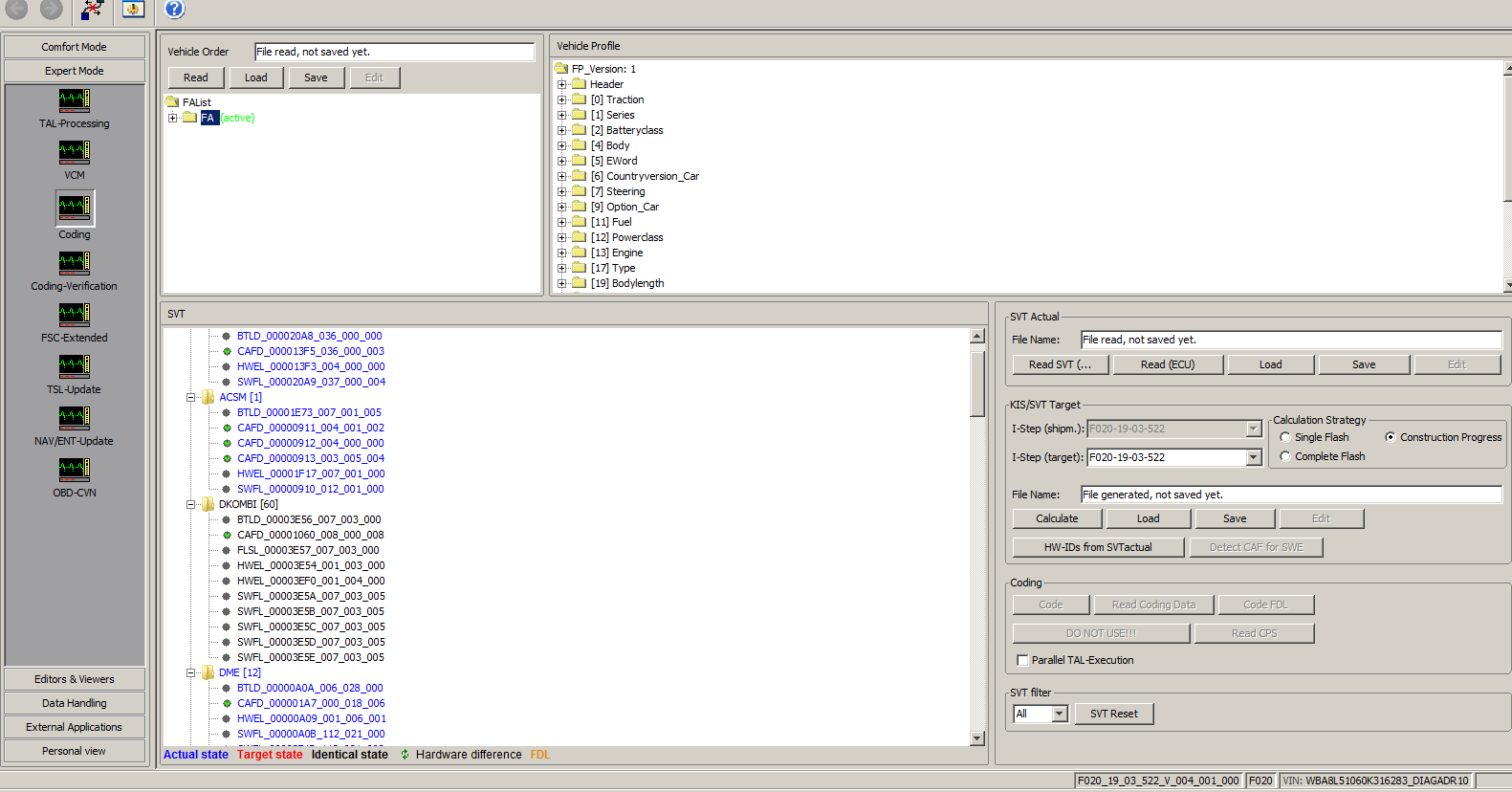Collapse the ACSM [1] node

pyautogui.click(x=190, y=397)
